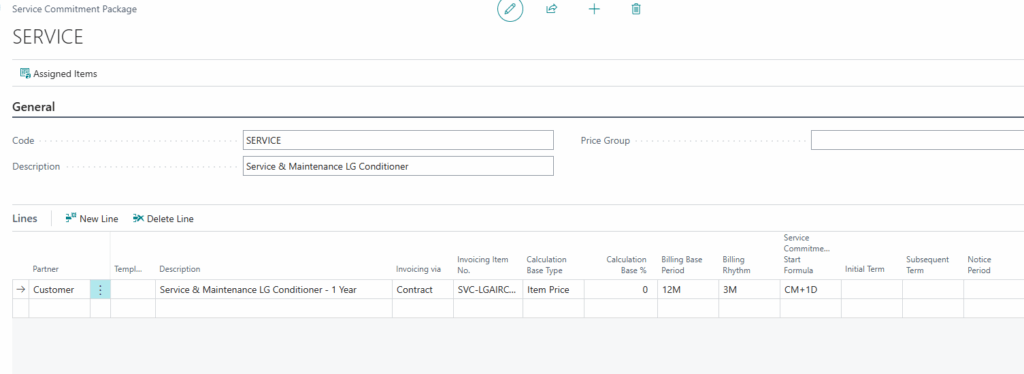Open the Contract invoicing via cell
The height and width of the screenshot is (374, 1024).
tap(423, 290)
